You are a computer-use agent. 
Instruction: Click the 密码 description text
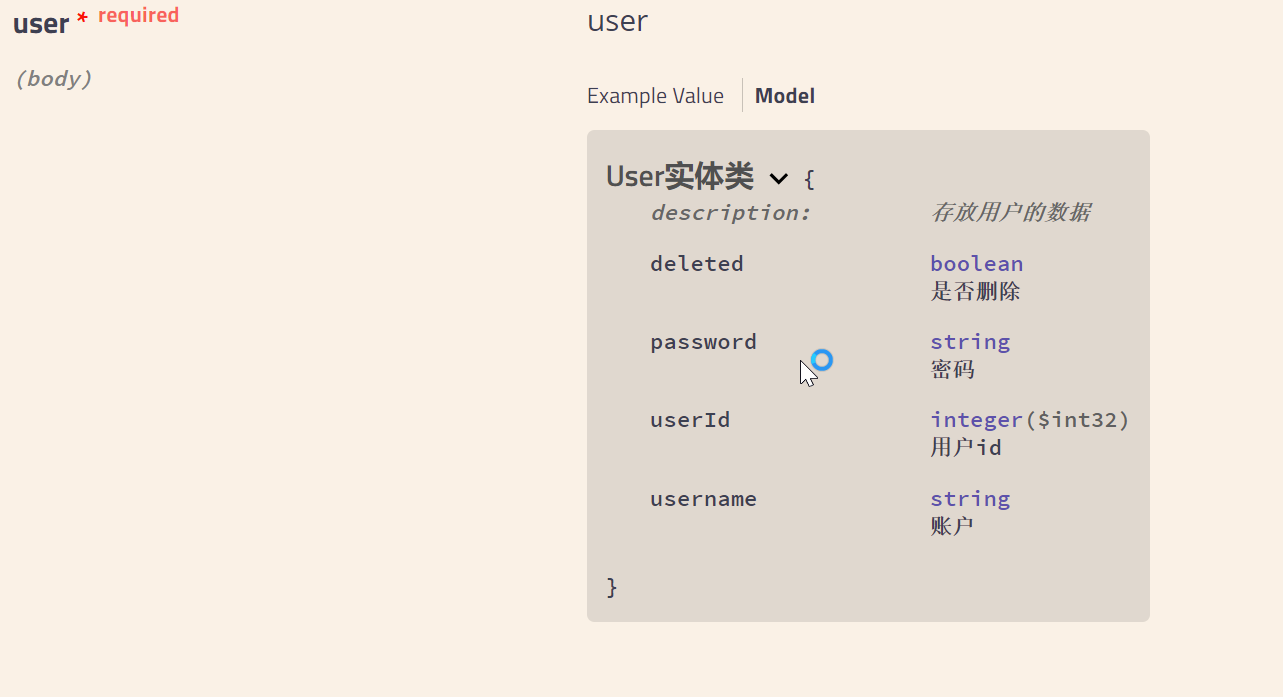click(x=953, y=369)
